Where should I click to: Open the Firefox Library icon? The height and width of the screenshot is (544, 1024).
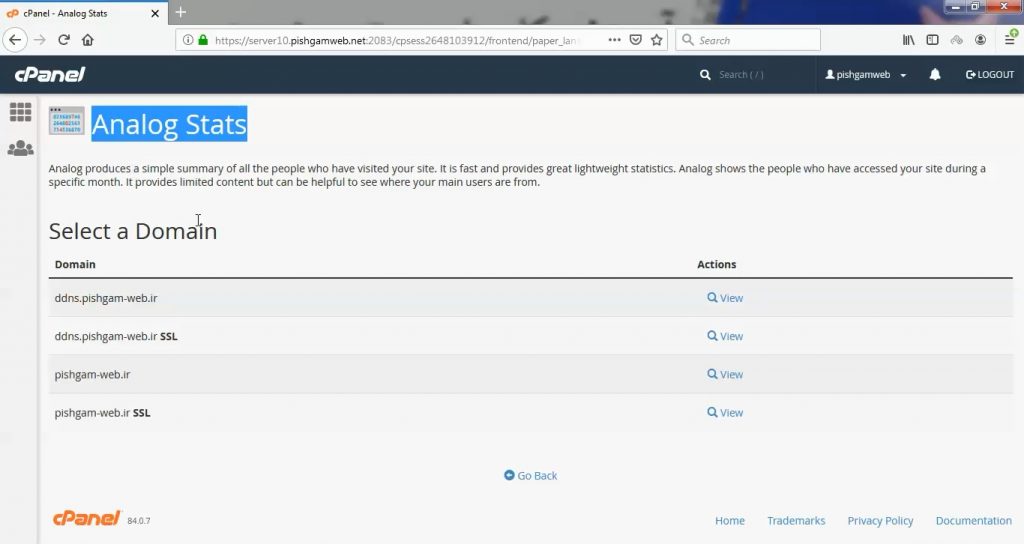(x=908, y=40)
